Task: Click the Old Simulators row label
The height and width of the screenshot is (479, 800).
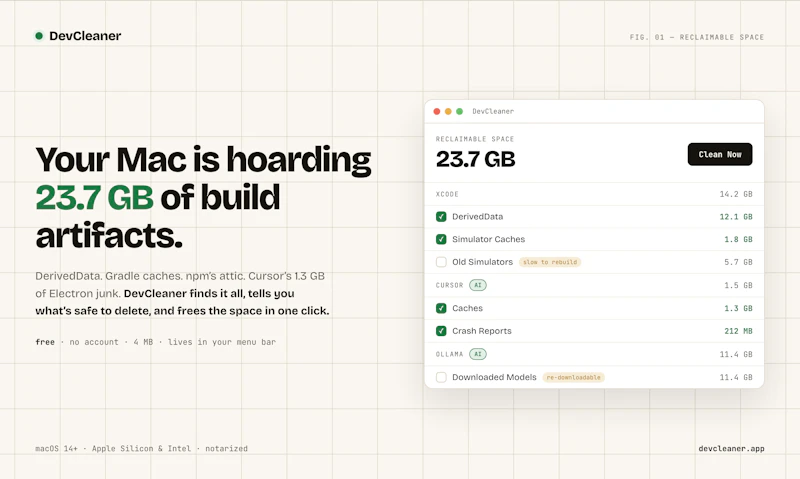Action: coord(482,262)
